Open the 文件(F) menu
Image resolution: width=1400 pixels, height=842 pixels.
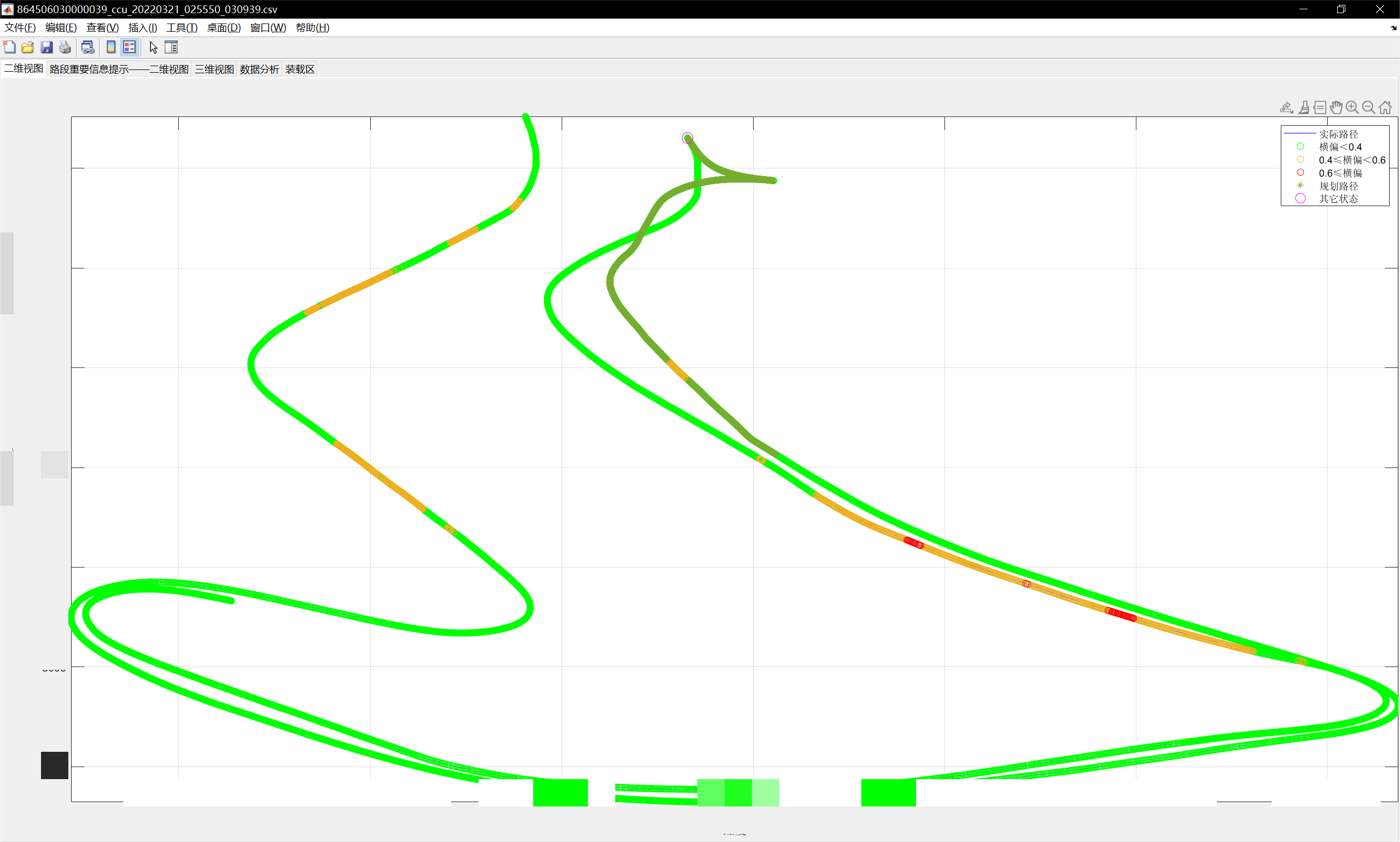tap(20, 28)
